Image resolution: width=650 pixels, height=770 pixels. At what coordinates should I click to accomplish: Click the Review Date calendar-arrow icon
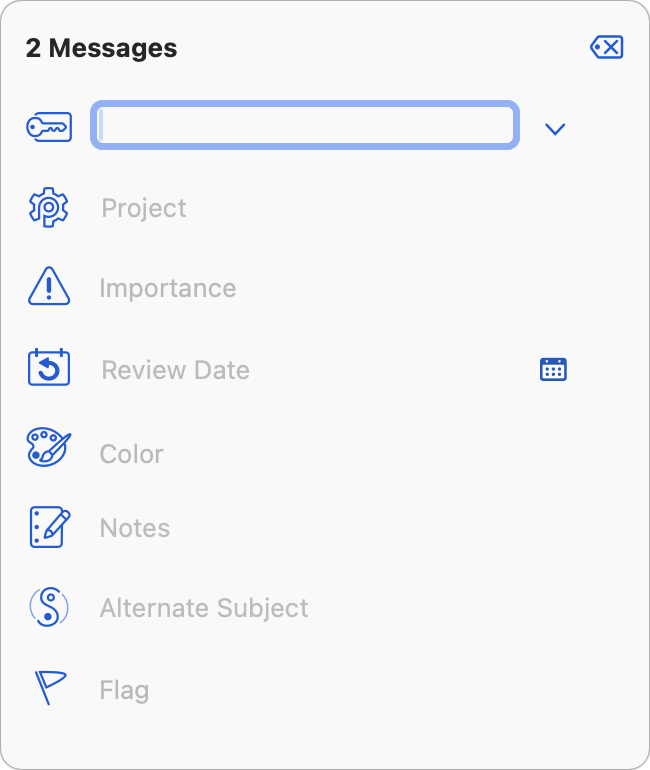click(x=48, y=369)
